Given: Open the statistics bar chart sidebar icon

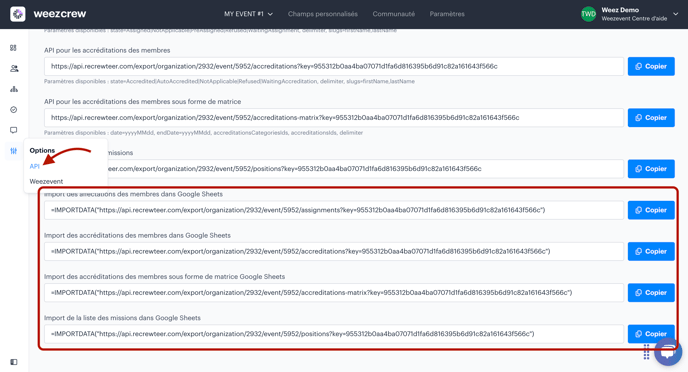Looking at the screenshot, I should tap(14, 89).
